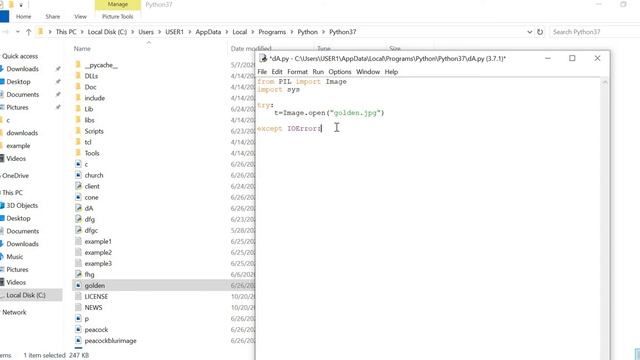Click the Local Disk (C:) breadcrumb
640x360 pixels.
coord(107,32)
